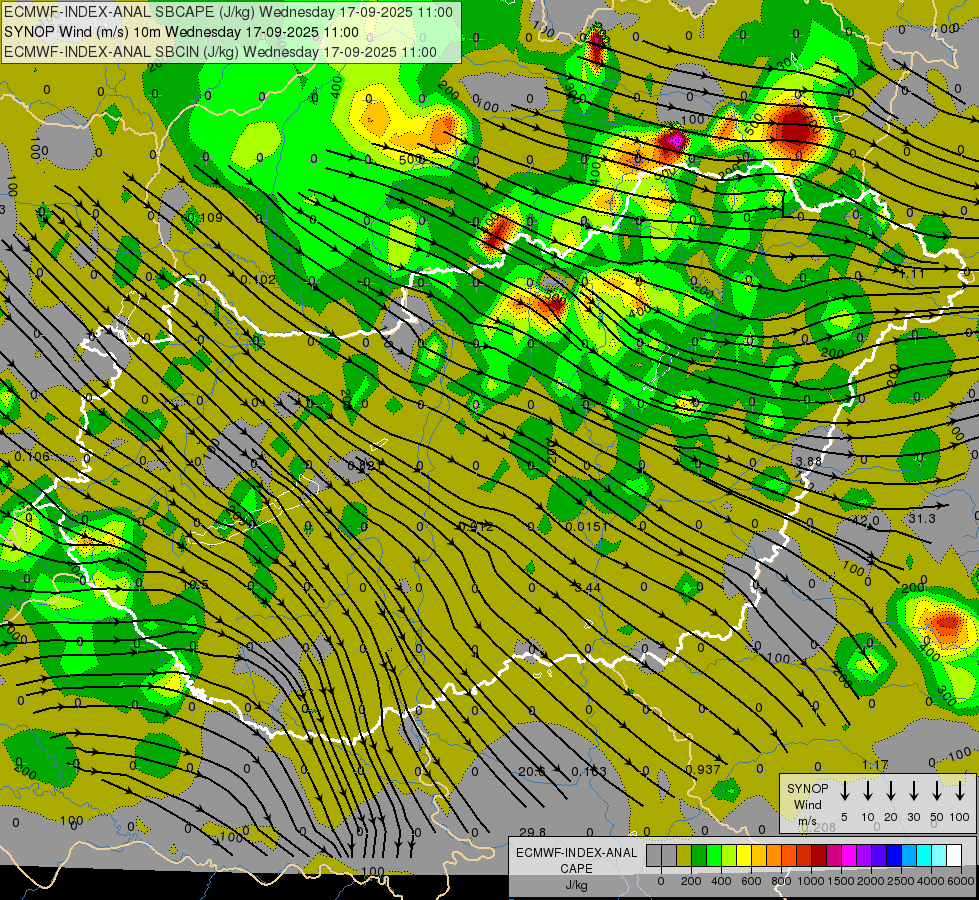Image resolution: width=979 pixels, height=900 pixels.
Task: Pick the magenta swatch in the CAPE color scale
Action: pyautogui.click(x=849, y=856)
